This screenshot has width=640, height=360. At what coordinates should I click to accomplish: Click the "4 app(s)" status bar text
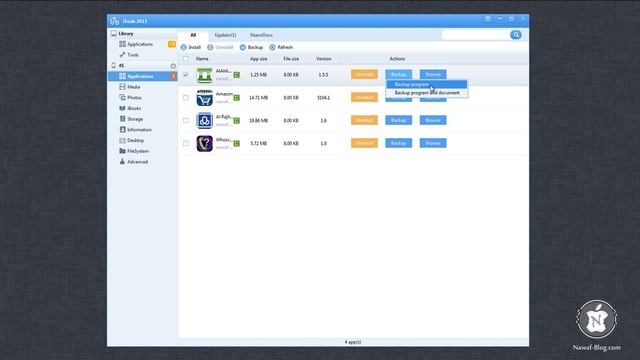pos(353,342)
